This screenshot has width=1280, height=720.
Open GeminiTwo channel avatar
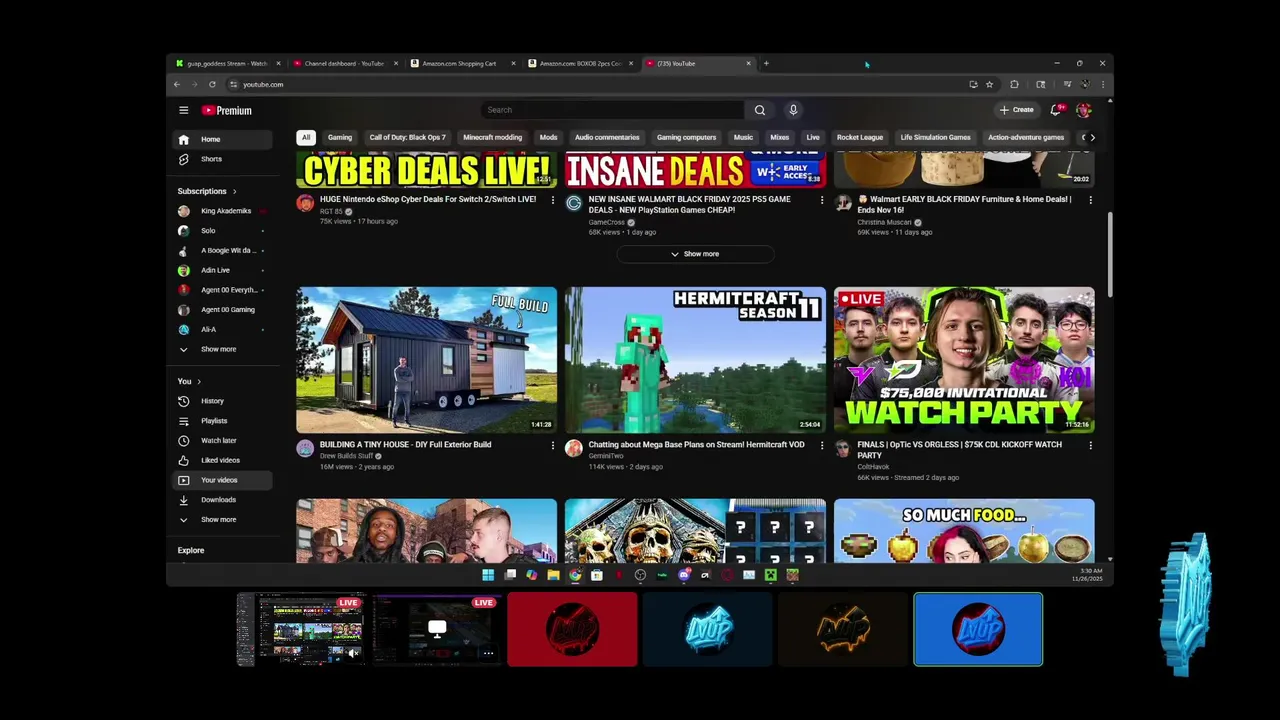pos(573,448)
